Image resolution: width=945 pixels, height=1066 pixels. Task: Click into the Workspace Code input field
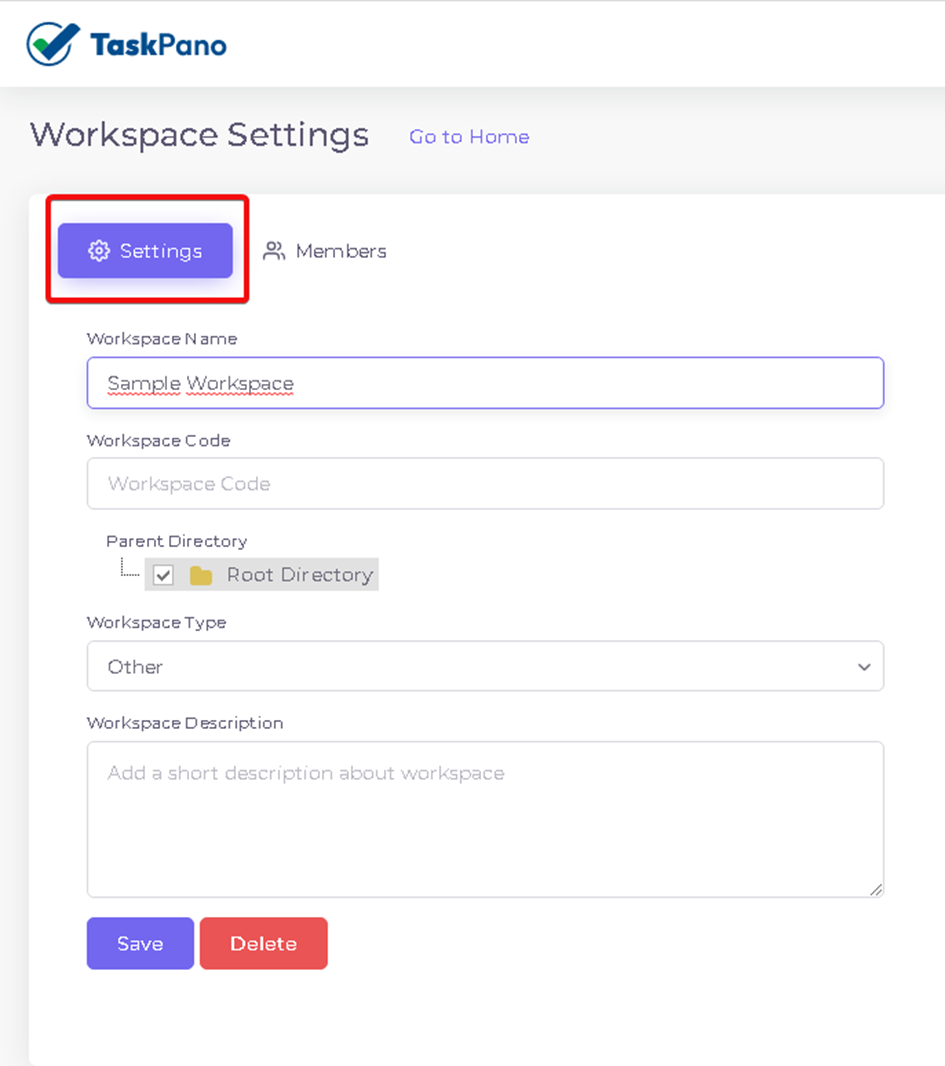click(485, 483)
